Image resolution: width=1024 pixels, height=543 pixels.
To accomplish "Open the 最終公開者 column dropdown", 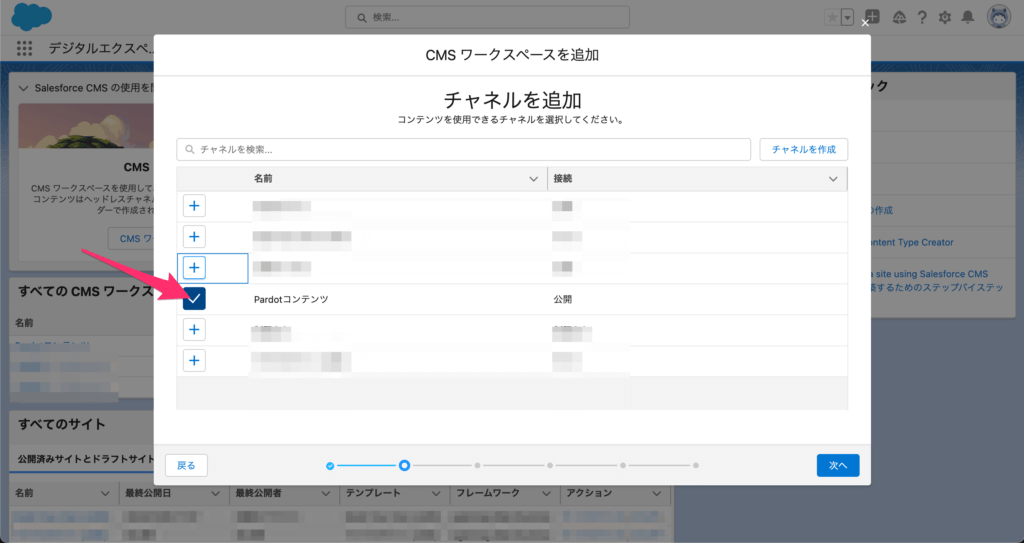I will pyautogui.click(x=326, y=493).
